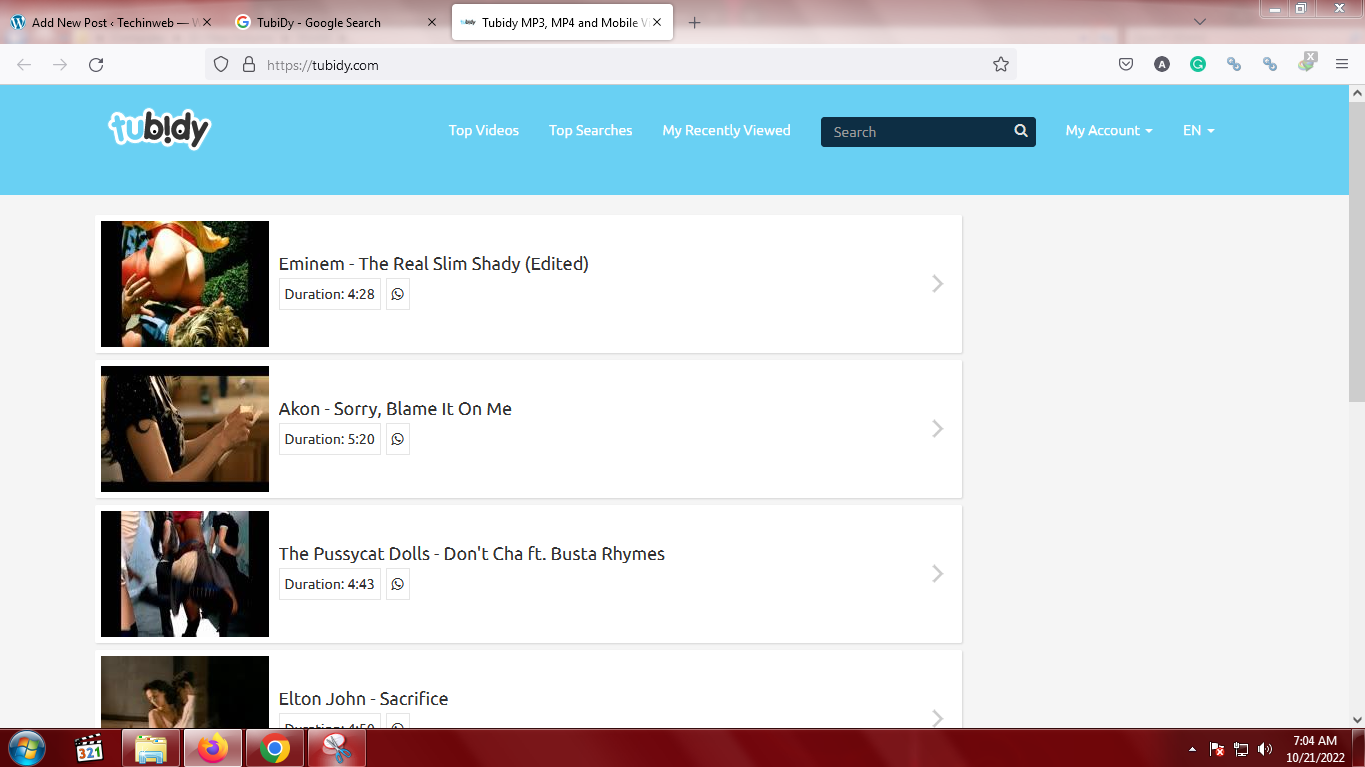Click the browser address bar URL
Viewport: 1365px width, 767px height.
click(323, 65)
